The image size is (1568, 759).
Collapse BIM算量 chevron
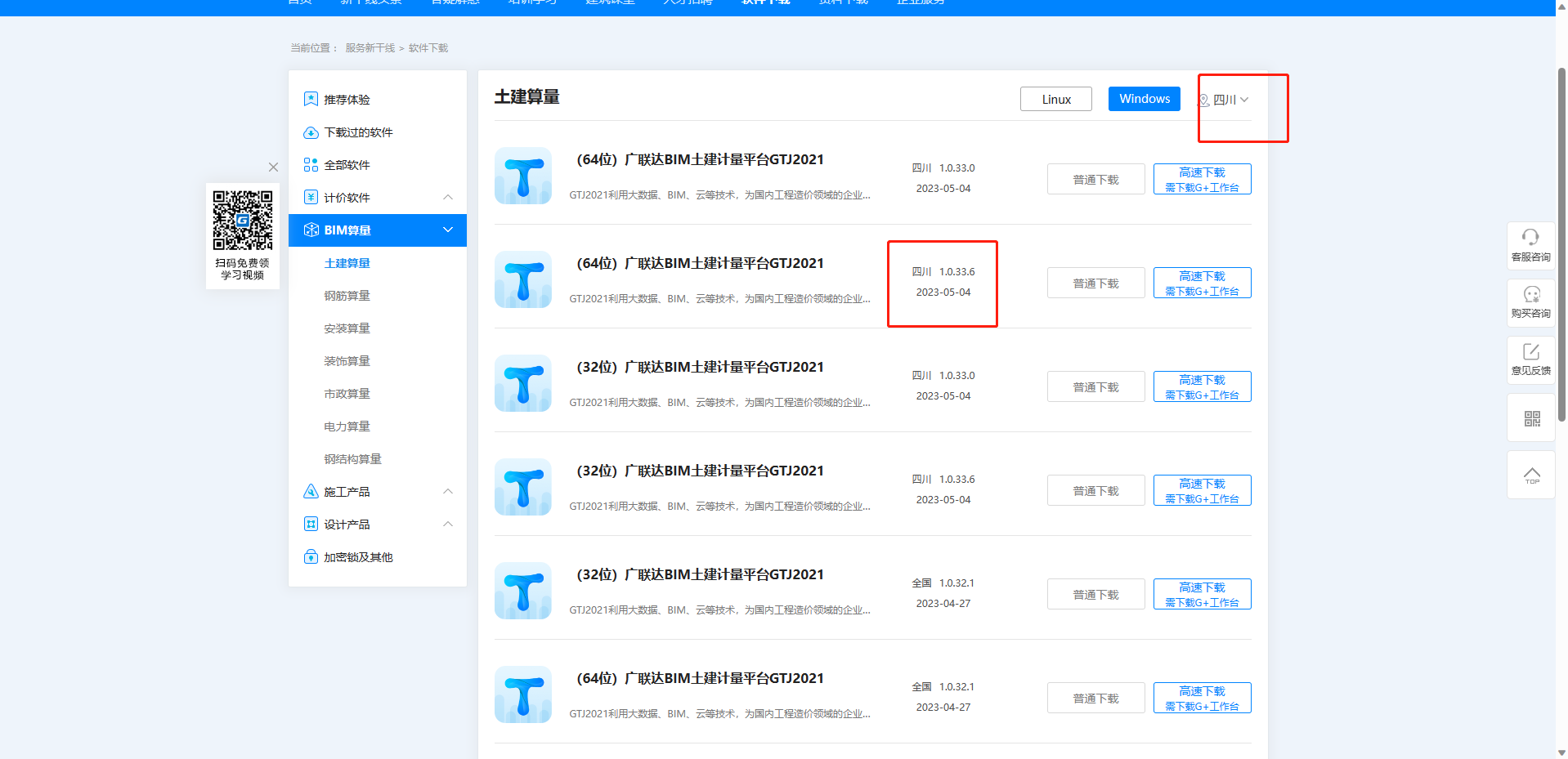tap(448, 230)
